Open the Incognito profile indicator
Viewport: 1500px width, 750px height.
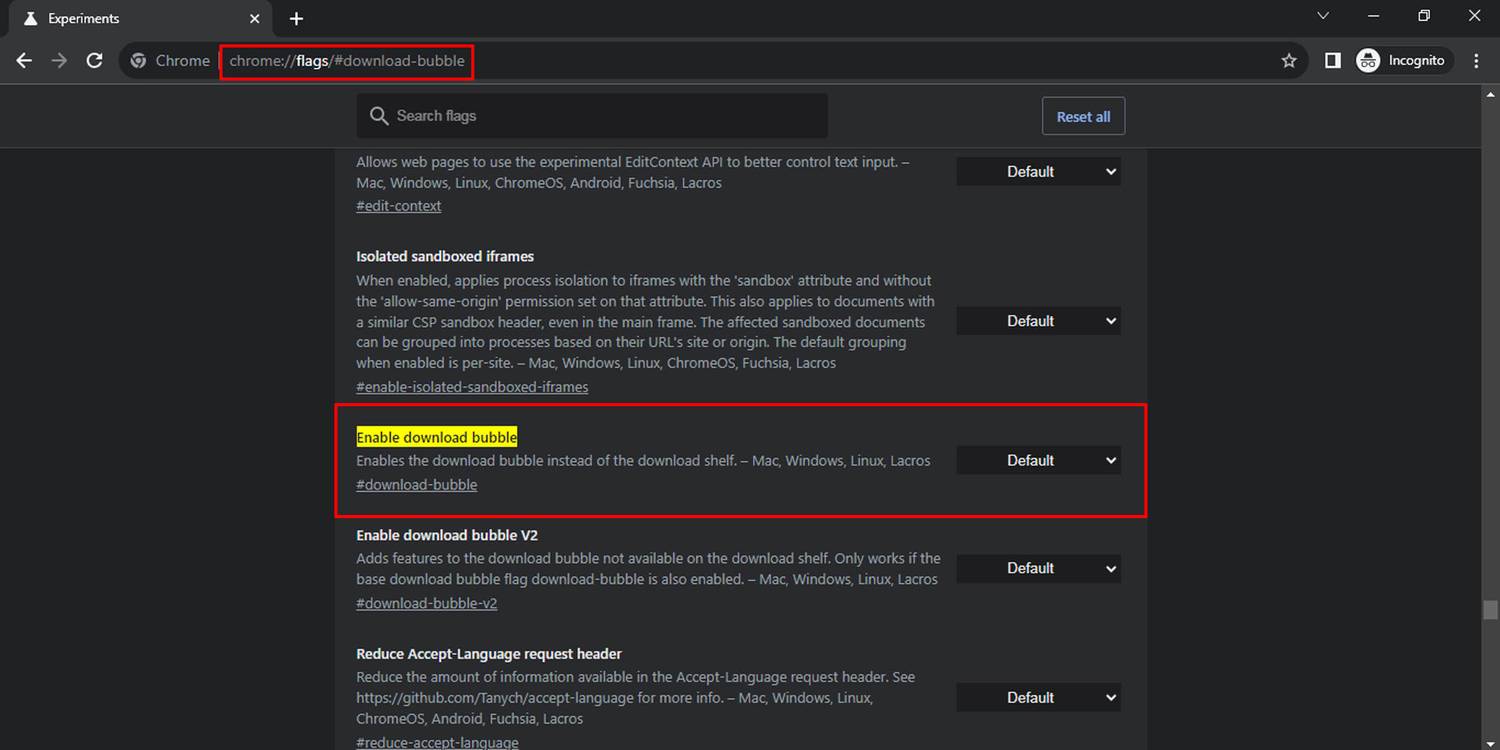1401,61
